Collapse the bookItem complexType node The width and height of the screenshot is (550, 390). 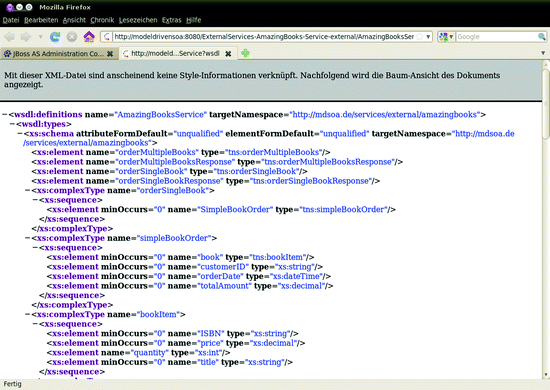point(28,314)
